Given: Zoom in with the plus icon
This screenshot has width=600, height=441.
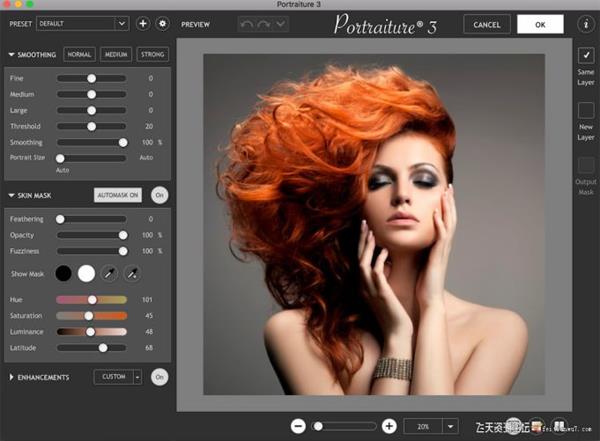Looking at the screenshot, I should pos(389,426).
